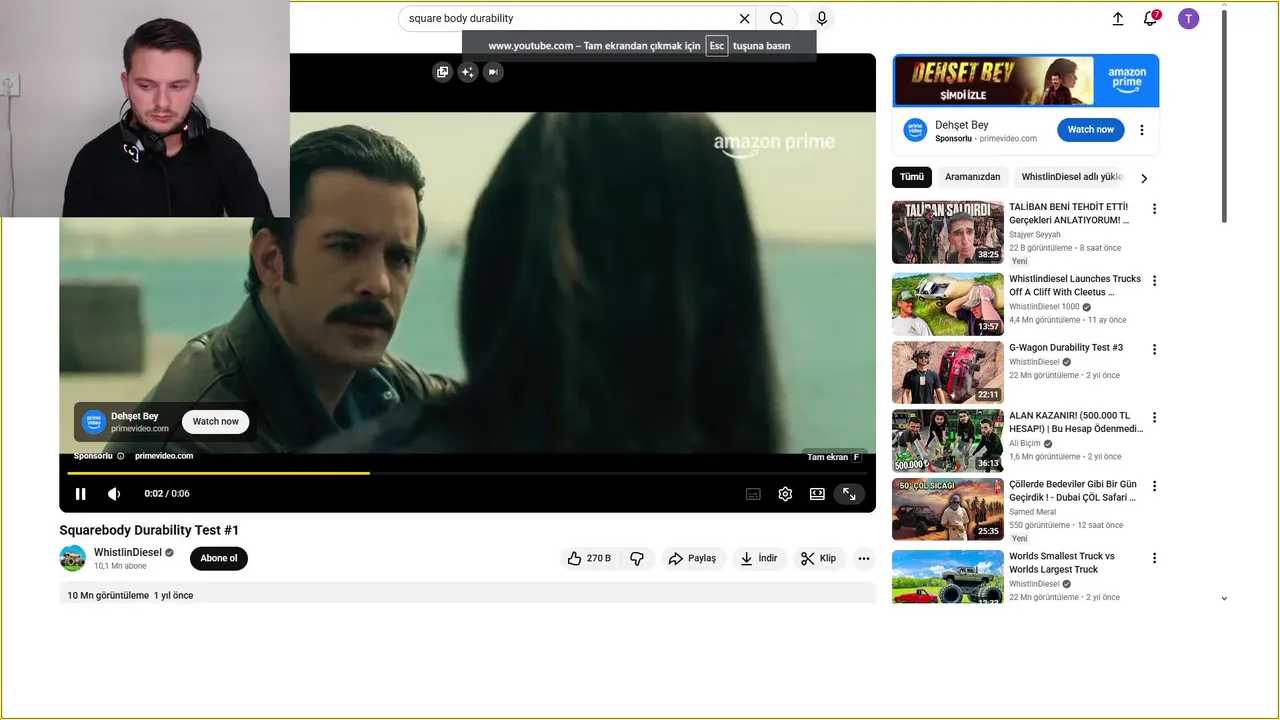Click the square overlay icon atop video
Image resolution: width=1280 pixels, height=720 pixels.
coord(443,72)
